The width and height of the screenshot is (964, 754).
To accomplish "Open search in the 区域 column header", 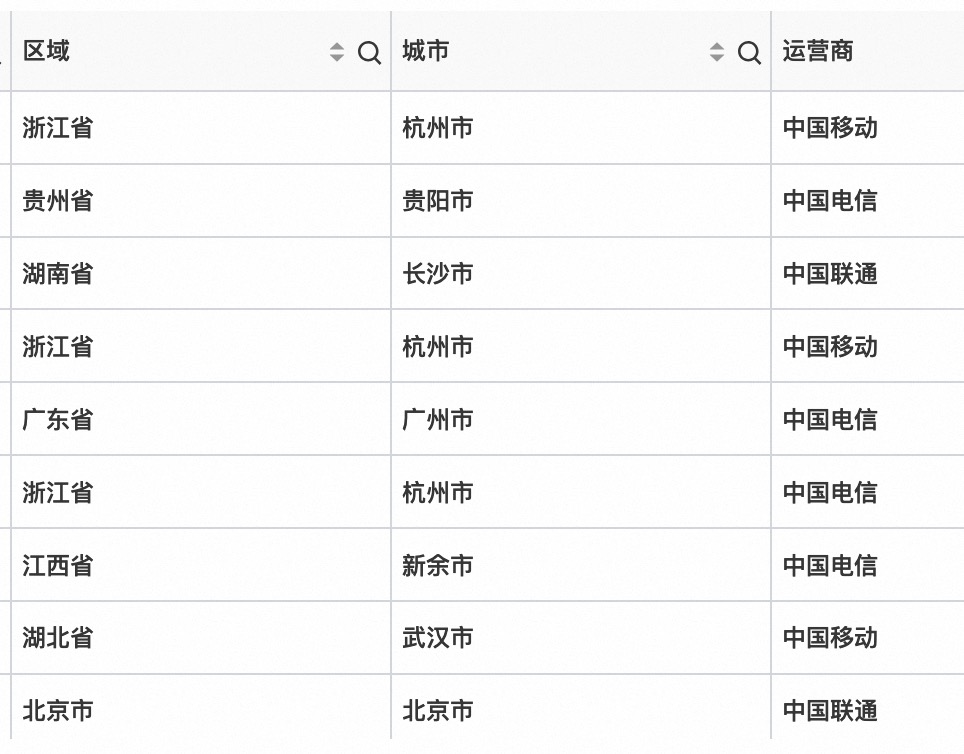I will (369, 53).
